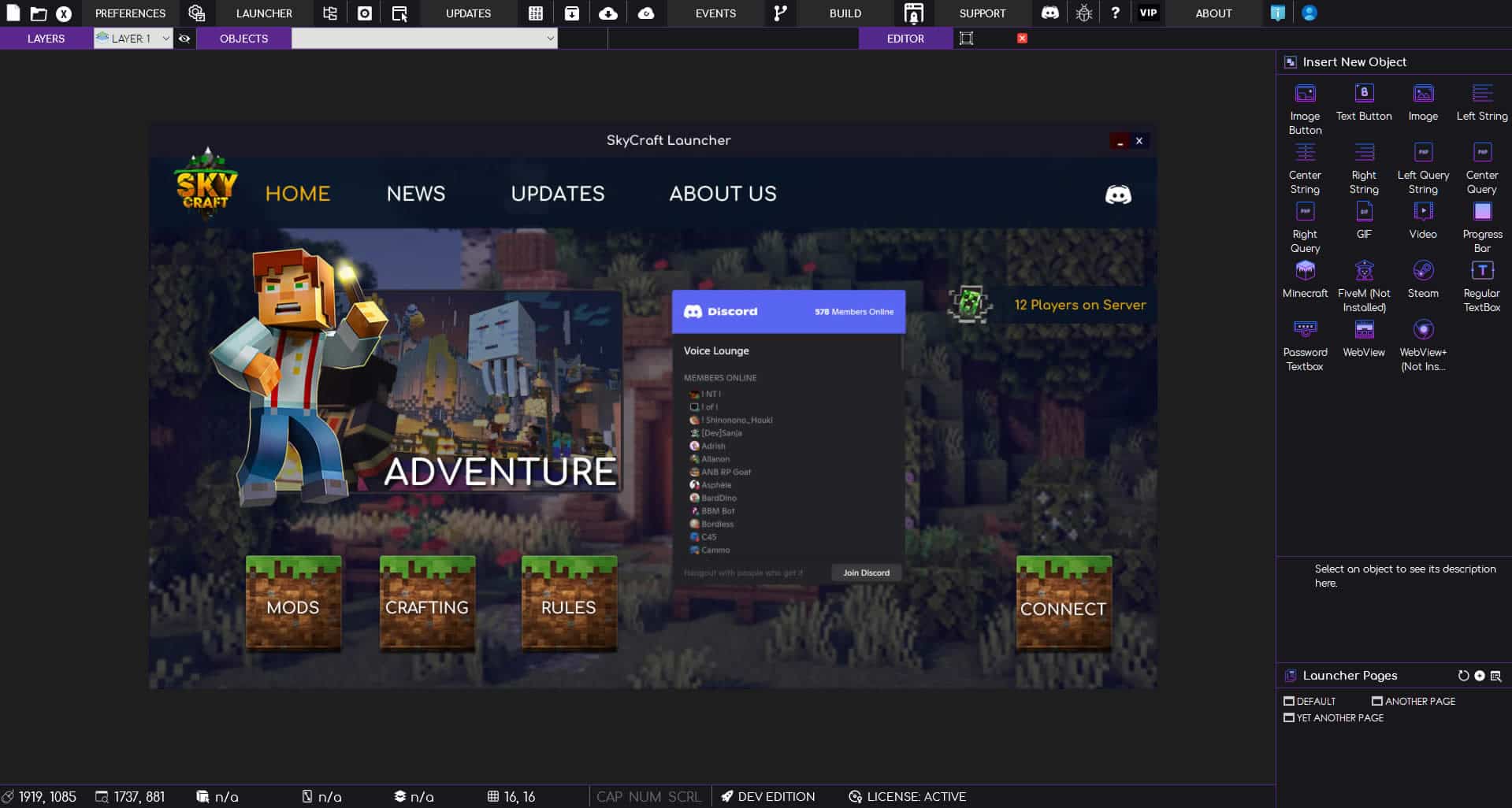The height and width of the screenshot is (808, 1512).
Task: Refresh the Launcher Pages list
Action: point(1462,675)
